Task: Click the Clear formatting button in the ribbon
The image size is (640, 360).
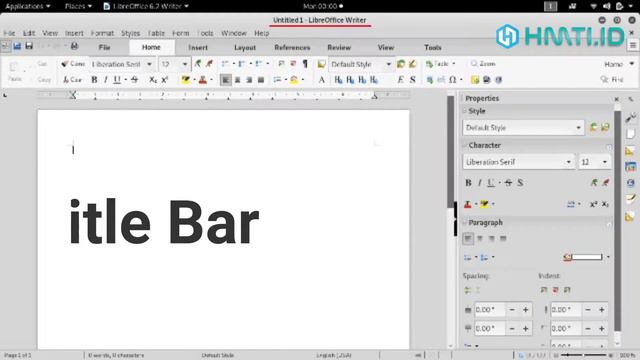Action: pyautogui.click(x=73, y=80)
